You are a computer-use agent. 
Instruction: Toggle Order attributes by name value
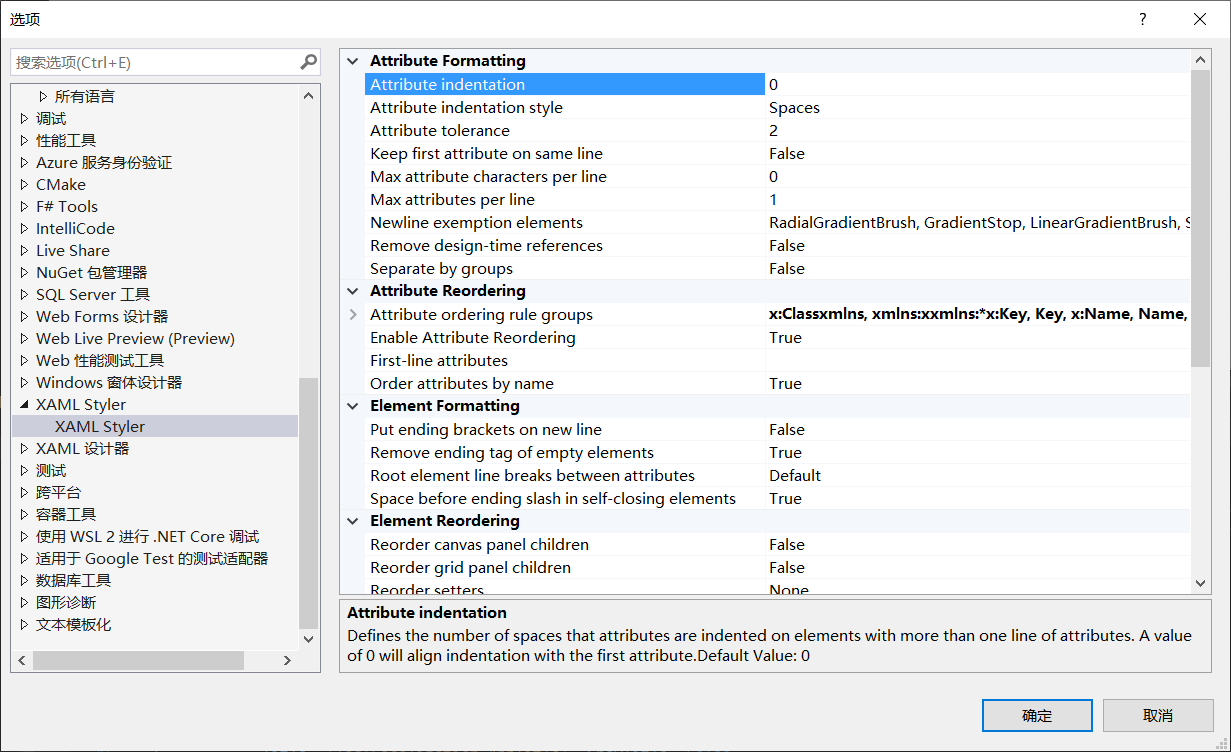point(978,384)
